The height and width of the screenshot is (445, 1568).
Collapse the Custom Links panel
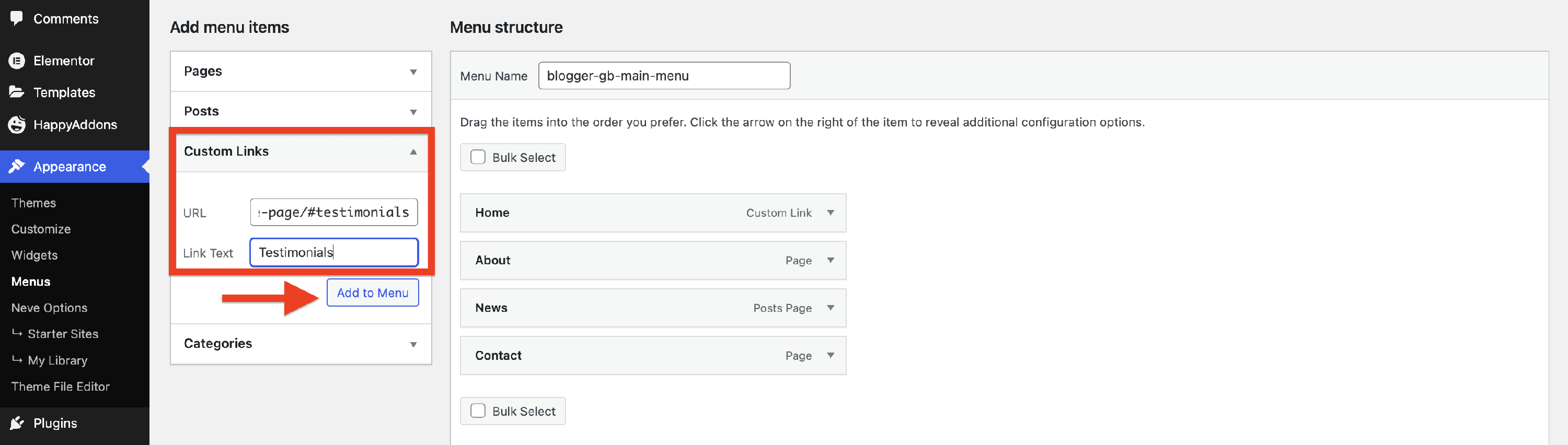click(x=413, y=152)
